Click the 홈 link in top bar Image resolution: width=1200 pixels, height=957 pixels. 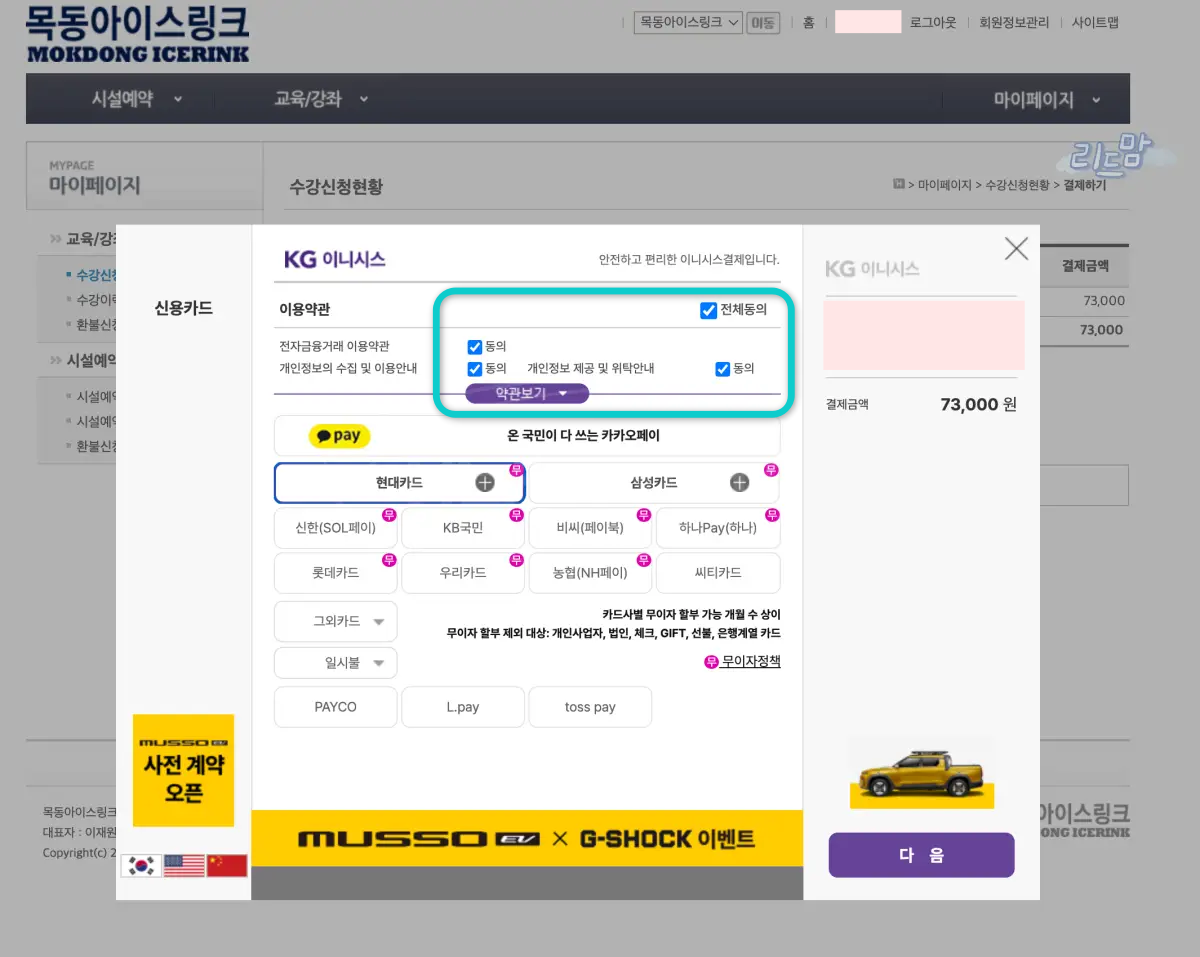click(808, 22)
